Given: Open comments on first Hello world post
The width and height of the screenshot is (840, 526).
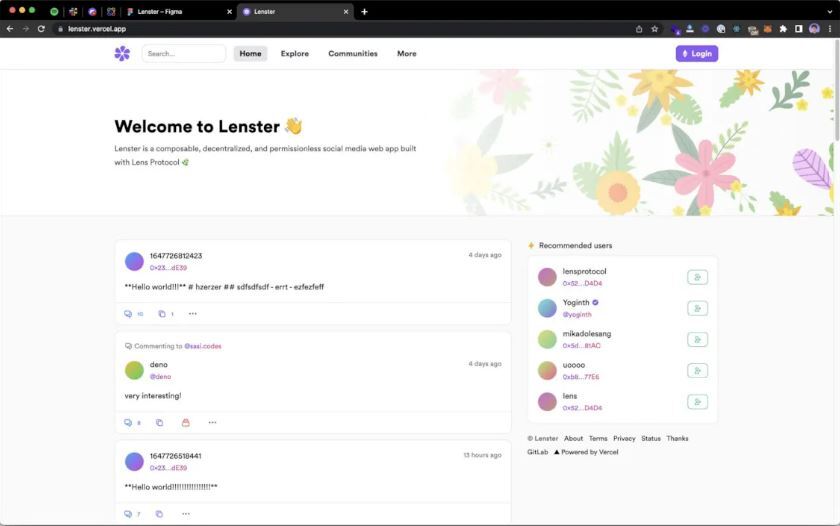Looking at the screenshot, I should click(128, 314).
